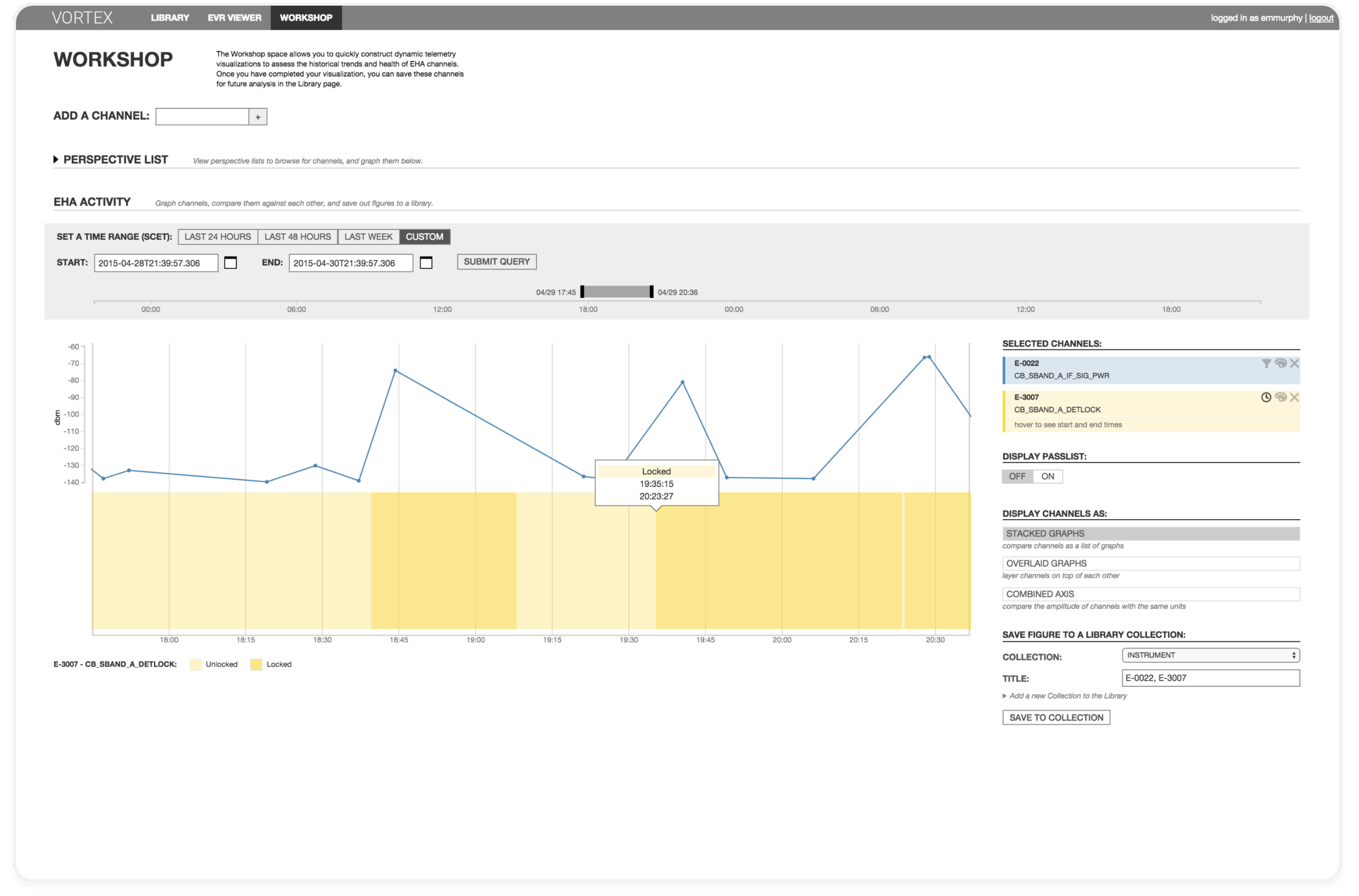1359x896 pixels.
Task: Turn the passlist display OFF
Action: [x=1017, y=476]
